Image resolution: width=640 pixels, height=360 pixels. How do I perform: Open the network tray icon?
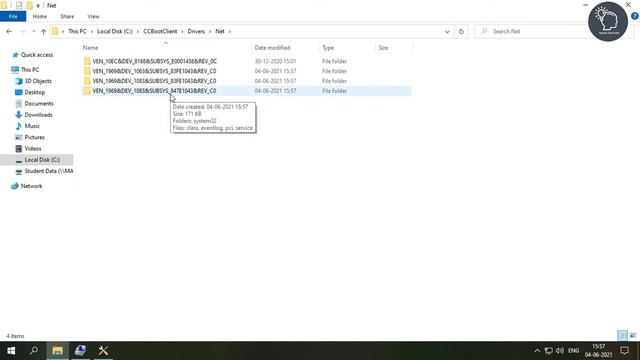[549, 351]
